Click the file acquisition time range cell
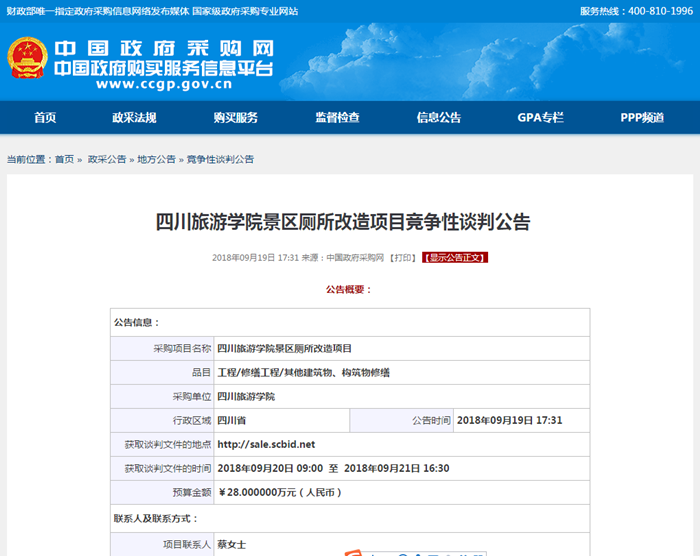Screen dimensions: 700x556 (x=401, y=468)
